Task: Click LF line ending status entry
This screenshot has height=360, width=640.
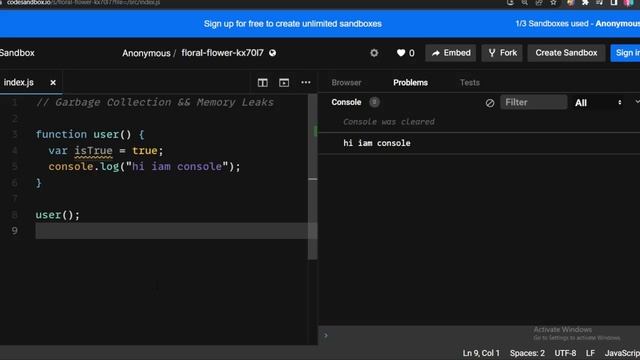Action: pyautogui.click(x=590, y=353)
